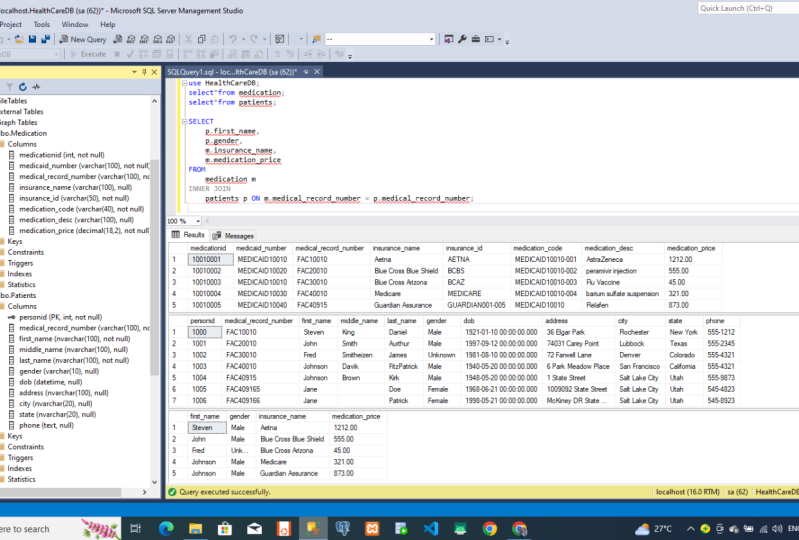Image resolution: width=799 pixels, height=540 pixels.
Task: Open the Window menu
Action: coord(75,24)
